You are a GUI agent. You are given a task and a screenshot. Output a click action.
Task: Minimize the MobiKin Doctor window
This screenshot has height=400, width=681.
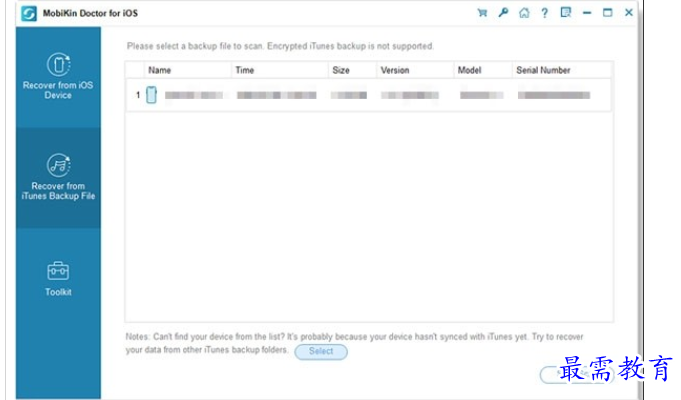(587, 13)
